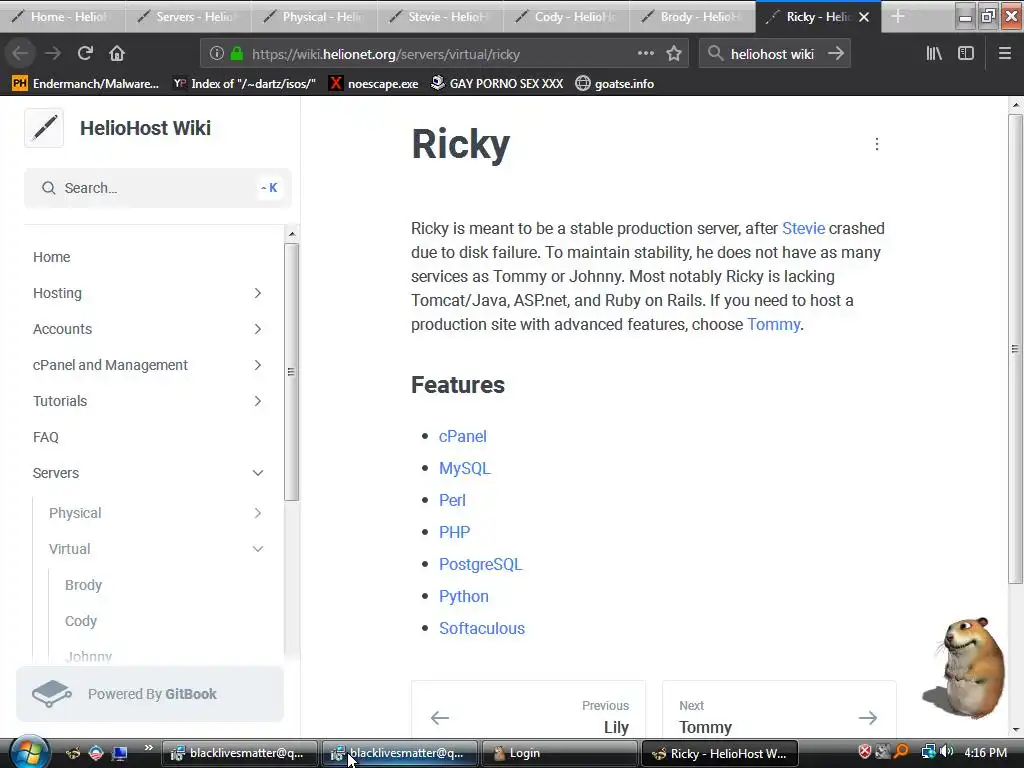The image size is (1024, 768).
Task: Open the Stevie link in the paragraph
Action: click(803, 229)
